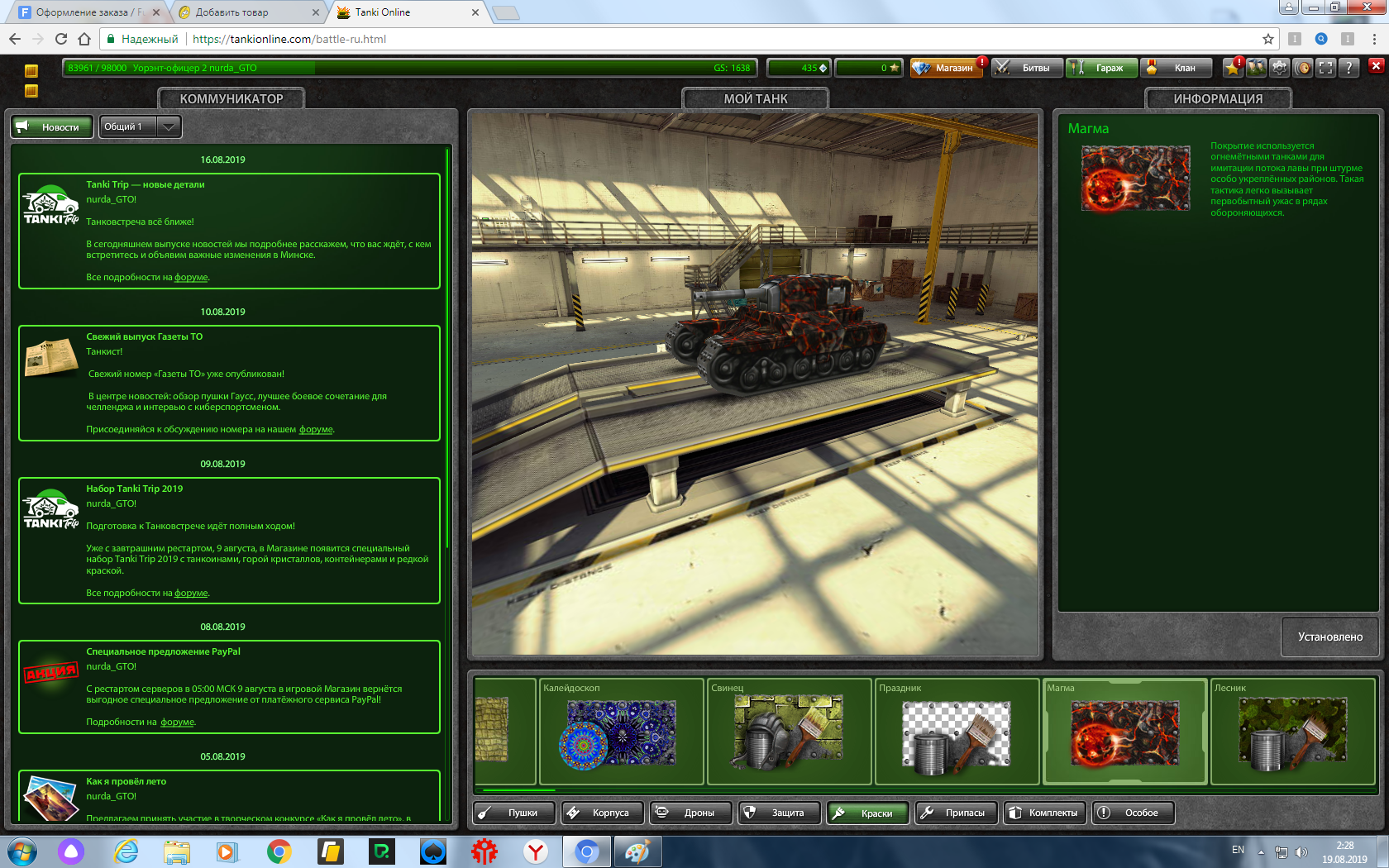Bookmark page with the star icon
This screenshot has width=1389, height=868.
tap(1267, 39)
